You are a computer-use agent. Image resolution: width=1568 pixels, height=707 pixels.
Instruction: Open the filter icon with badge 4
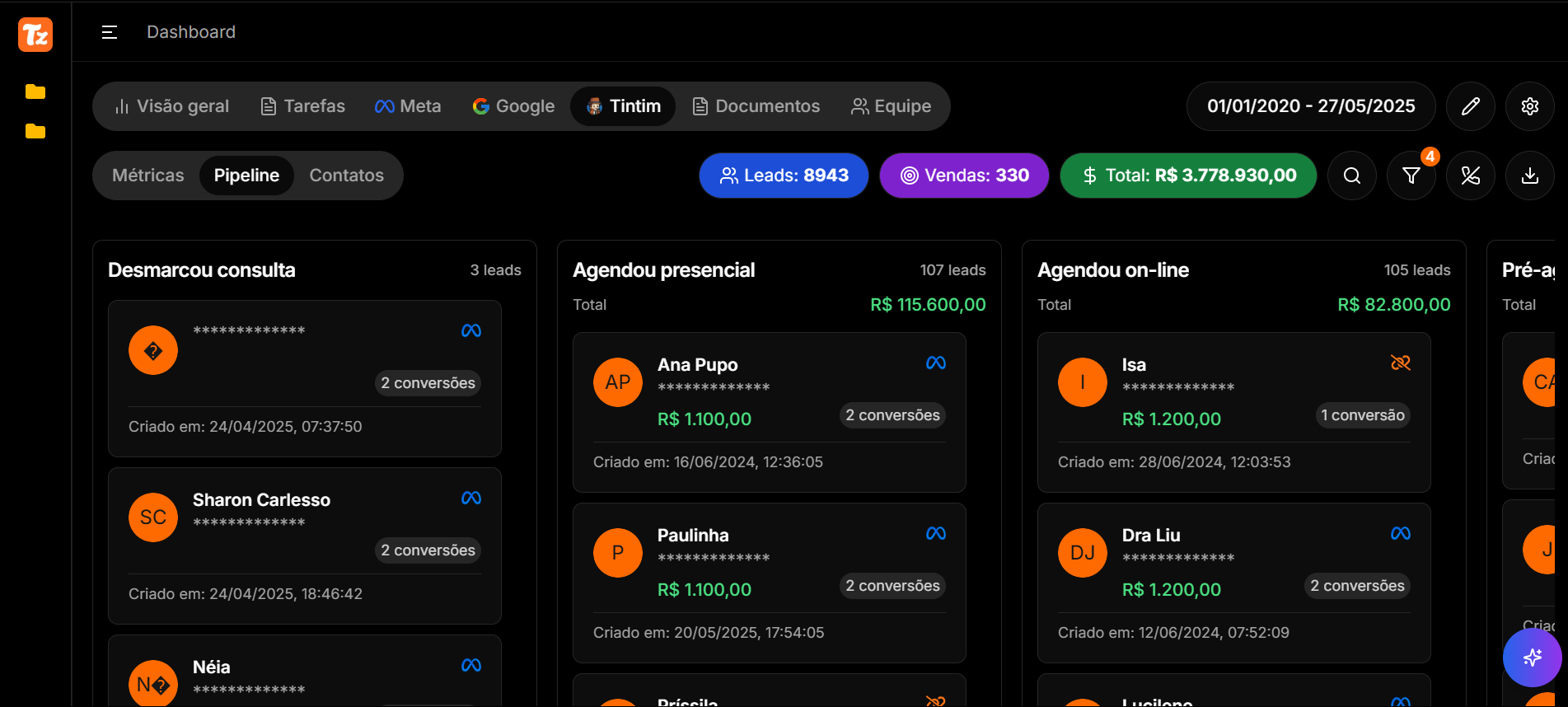tap(1411, 176)
